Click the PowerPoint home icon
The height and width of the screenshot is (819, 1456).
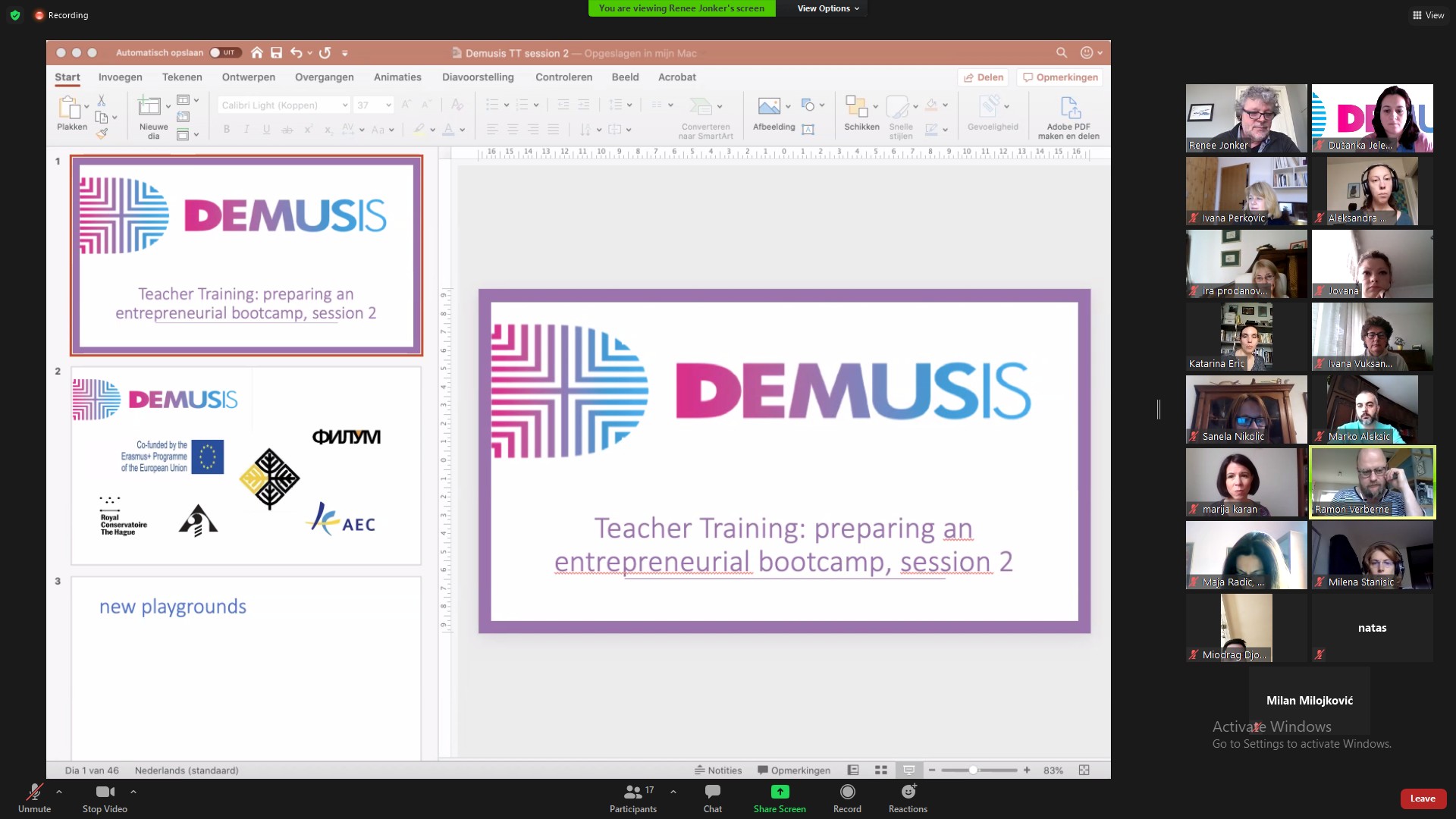257,52
